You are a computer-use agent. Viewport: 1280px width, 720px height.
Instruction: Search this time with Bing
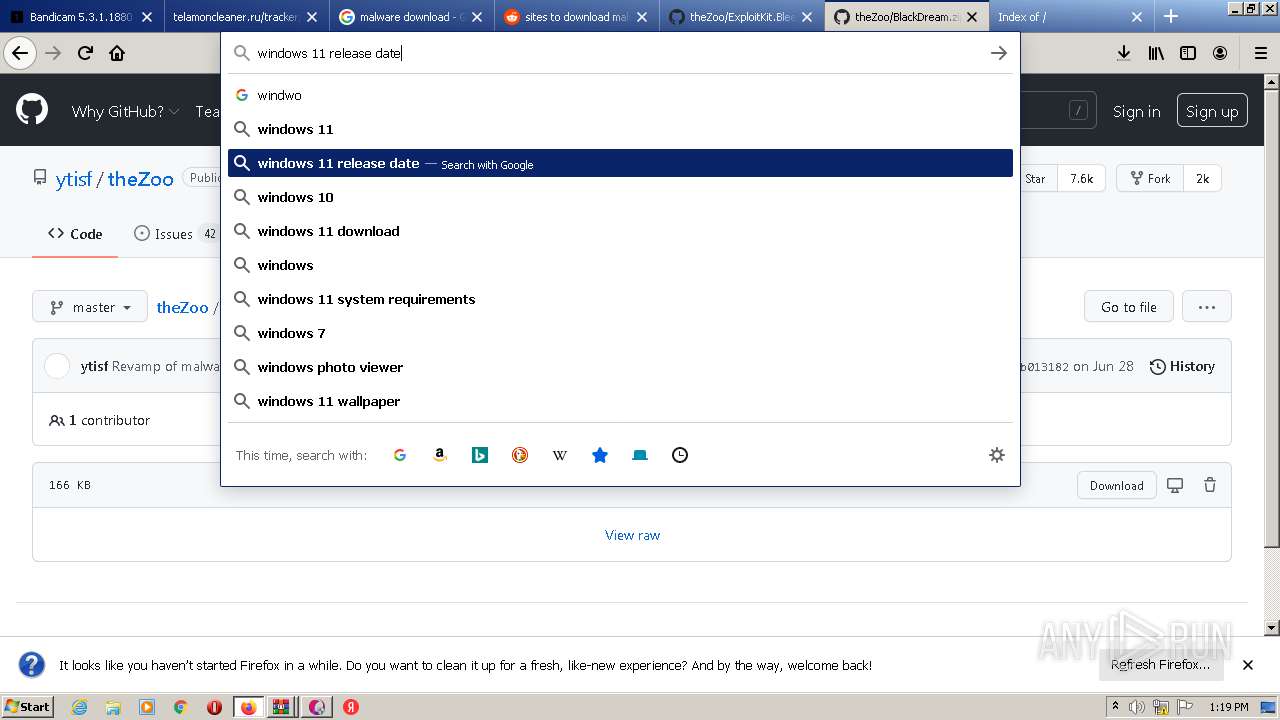(480, 455)
